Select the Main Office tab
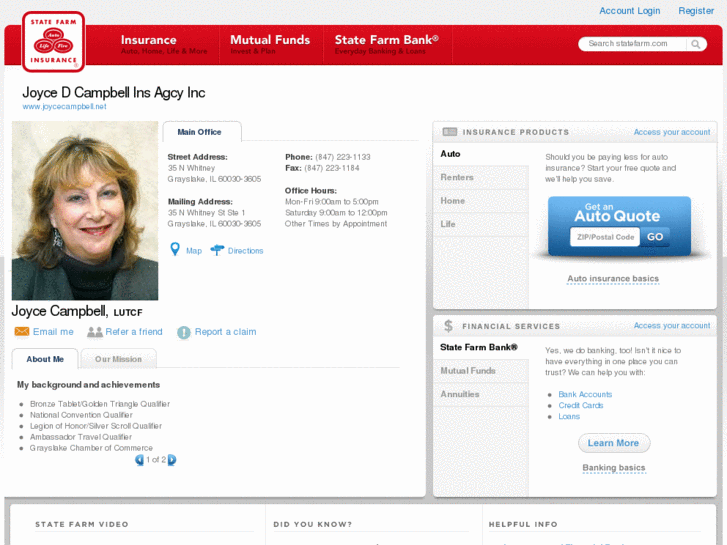The width and height of the screenshot is (727, 545). [x=202, y=132]
